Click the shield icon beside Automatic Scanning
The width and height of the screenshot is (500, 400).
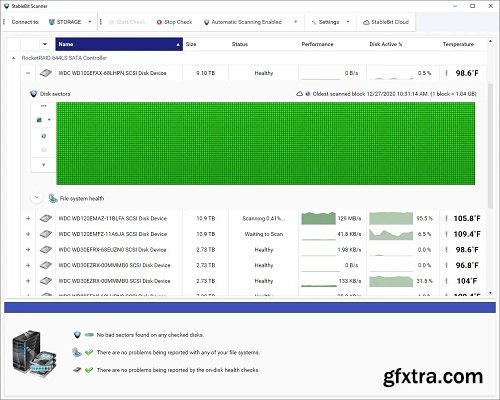tap(206, 22)
